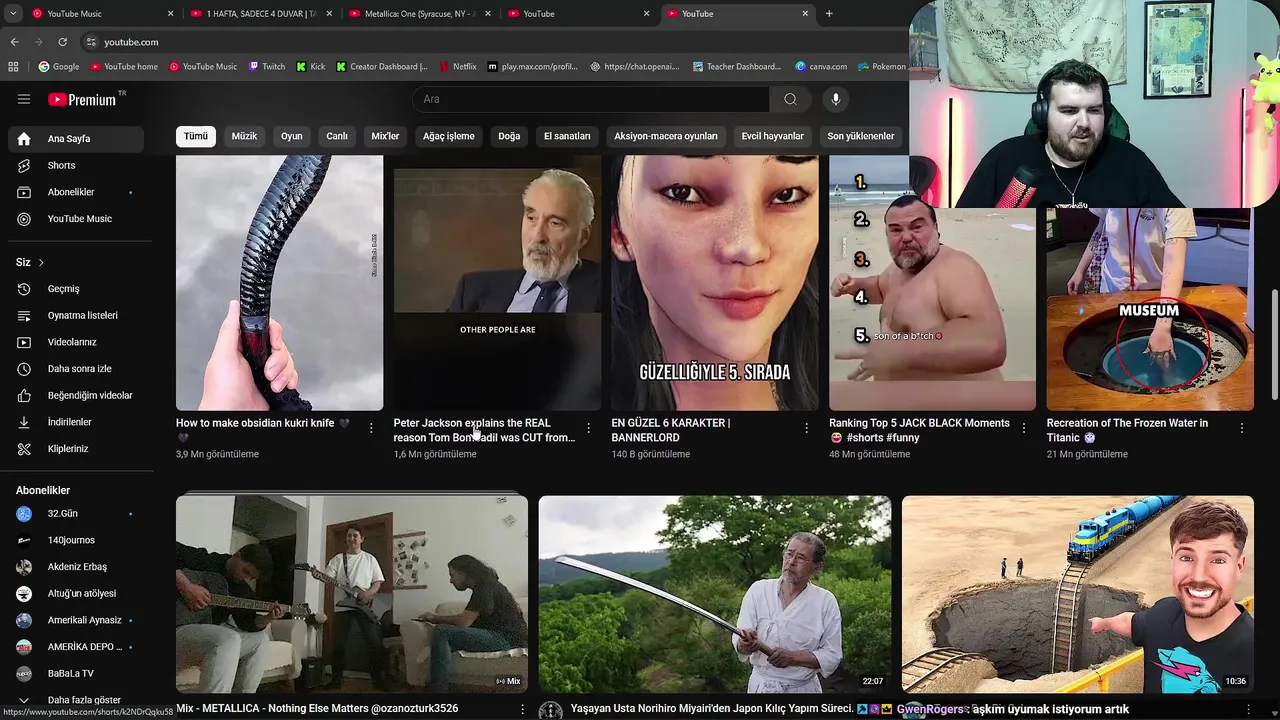Play the GÜZELLİĞİYLE 5. SIRADA short thumbnail
1280x720 pixels.
click(x=715, y=283)
